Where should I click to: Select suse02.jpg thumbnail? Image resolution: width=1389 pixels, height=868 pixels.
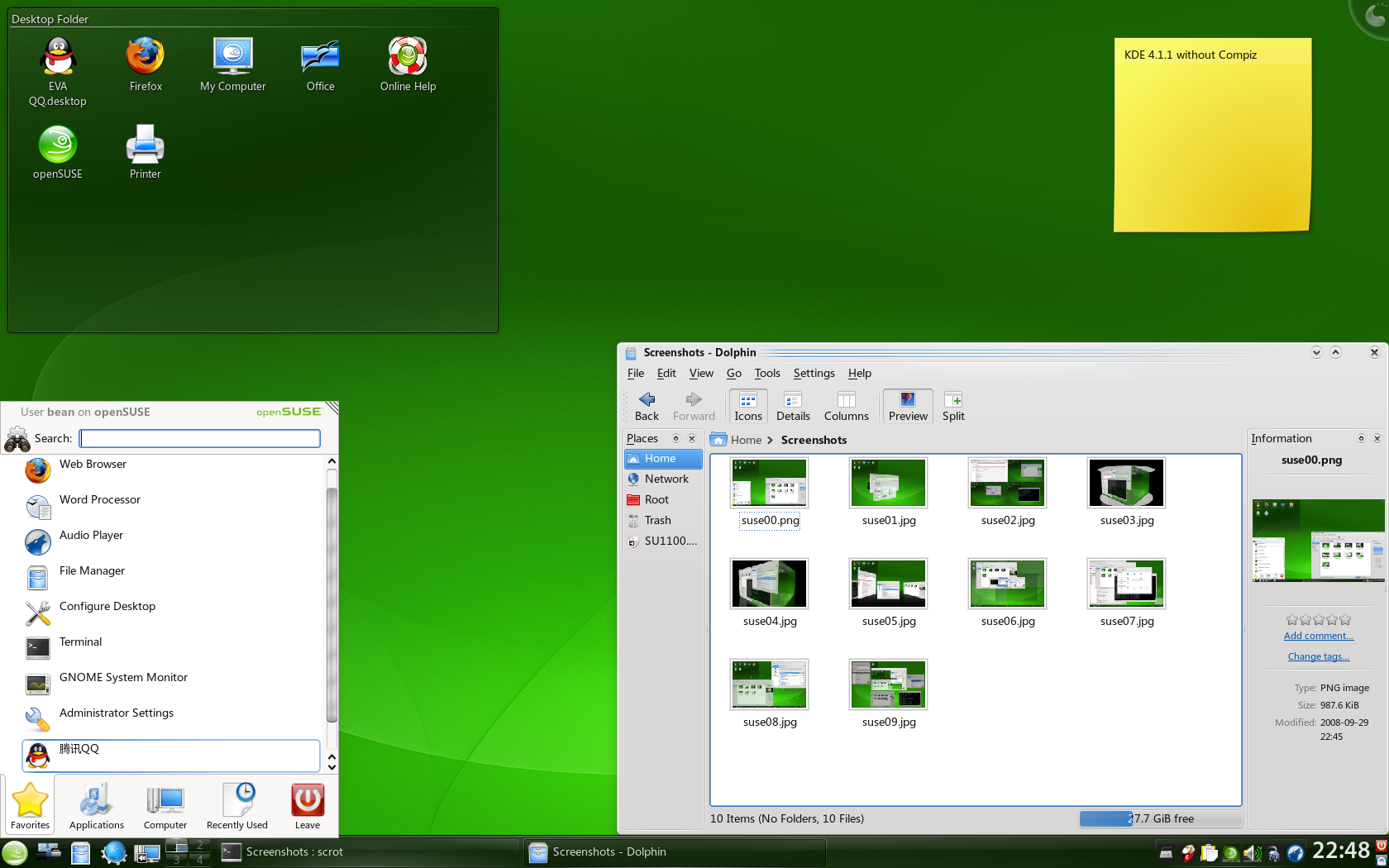1008,483
